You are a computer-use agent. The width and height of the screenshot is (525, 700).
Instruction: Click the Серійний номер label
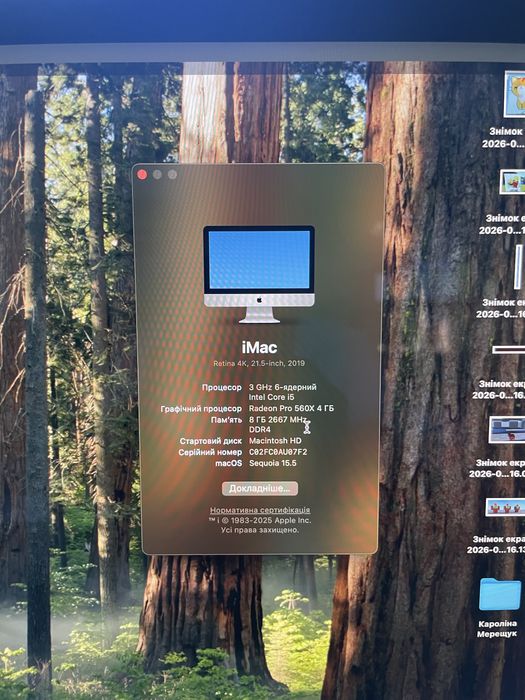[210, 452]
